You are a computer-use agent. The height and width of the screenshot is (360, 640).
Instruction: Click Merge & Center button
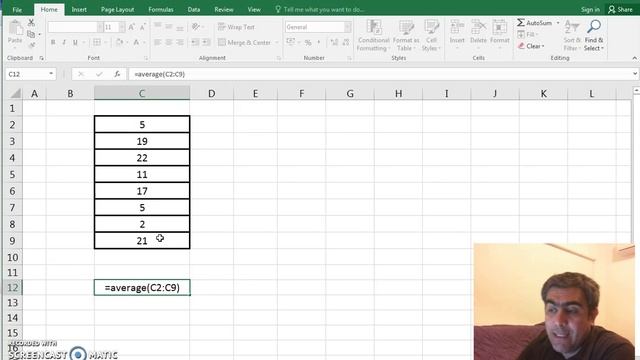(x=244, y=42)
